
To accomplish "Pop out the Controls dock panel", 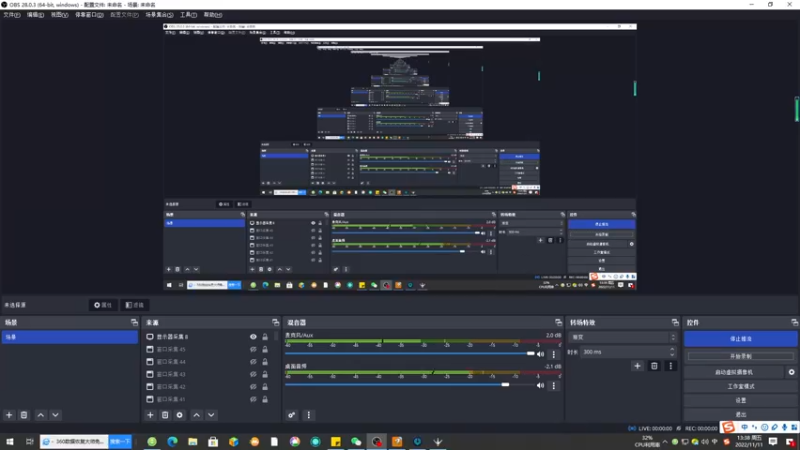I will click(794, 322).
